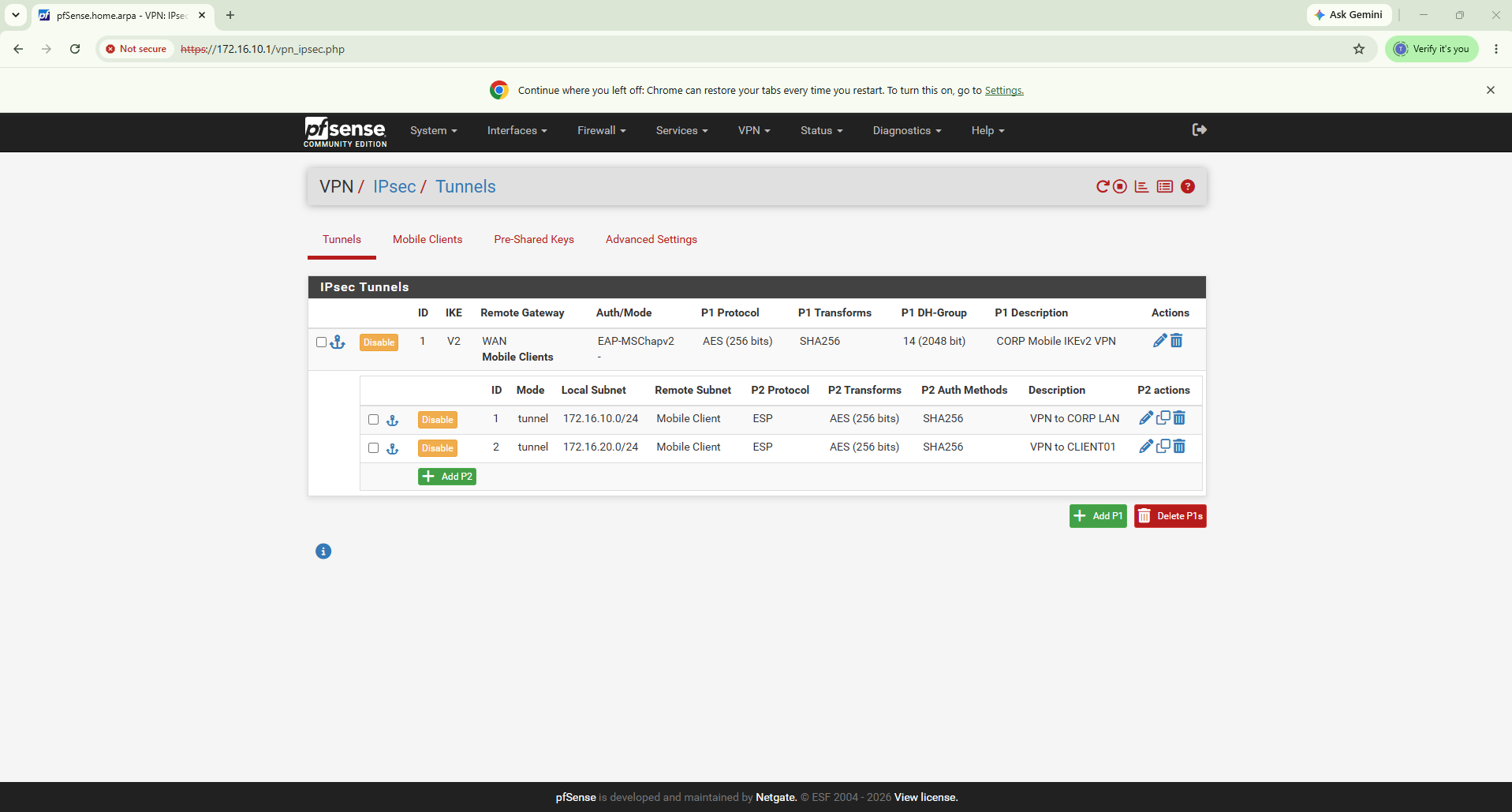This screenshot has height=812, width=1512.
Task: Expand the Firewall menu
Action: tap(601, 131)
